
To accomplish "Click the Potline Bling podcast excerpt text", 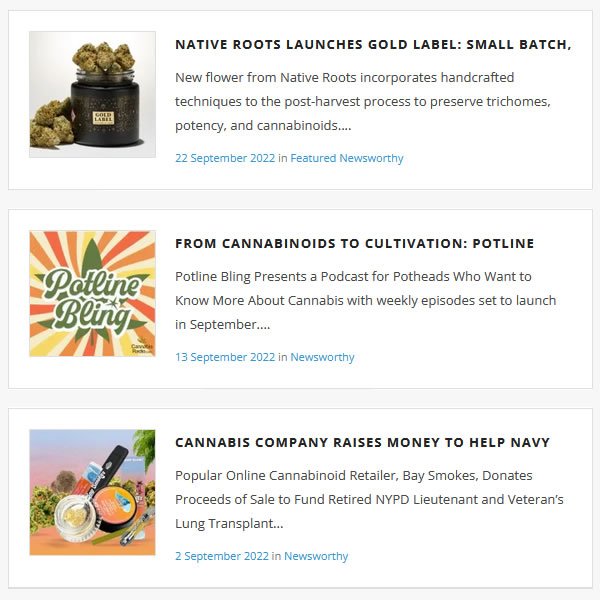I will (x=365, y=300).
